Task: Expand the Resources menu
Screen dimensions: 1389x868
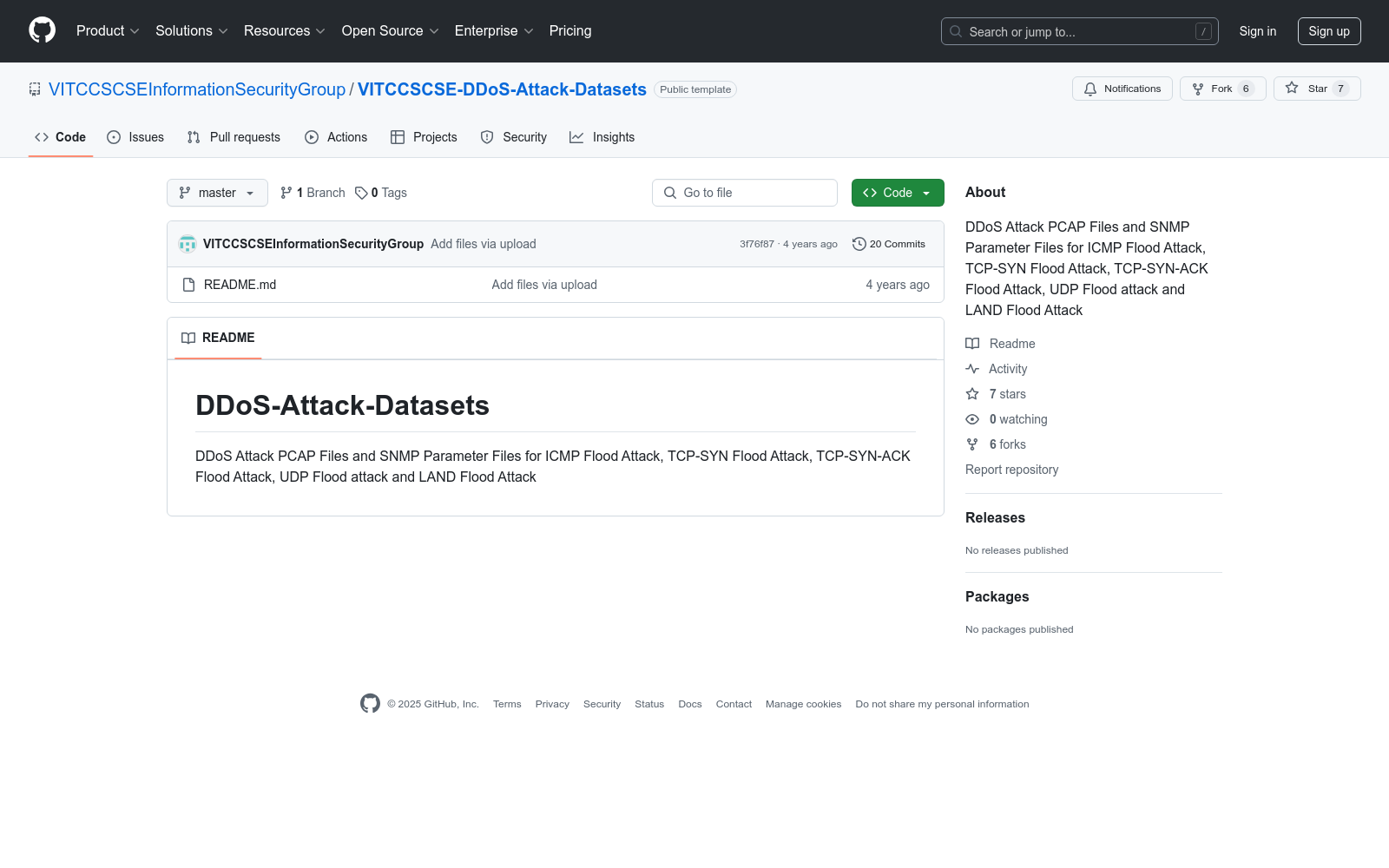Action: pos(285,31)
